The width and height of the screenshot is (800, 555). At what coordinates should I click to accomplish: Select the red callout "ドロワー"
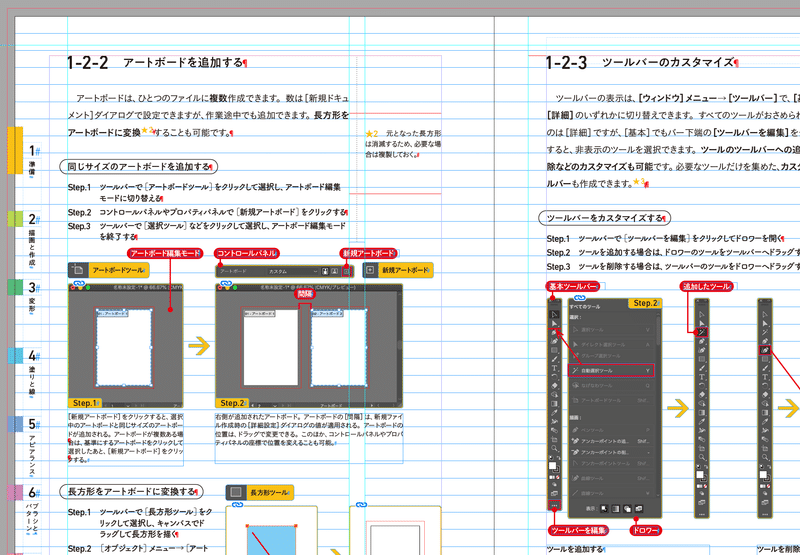pyautogui.click(x=645, y=531)
